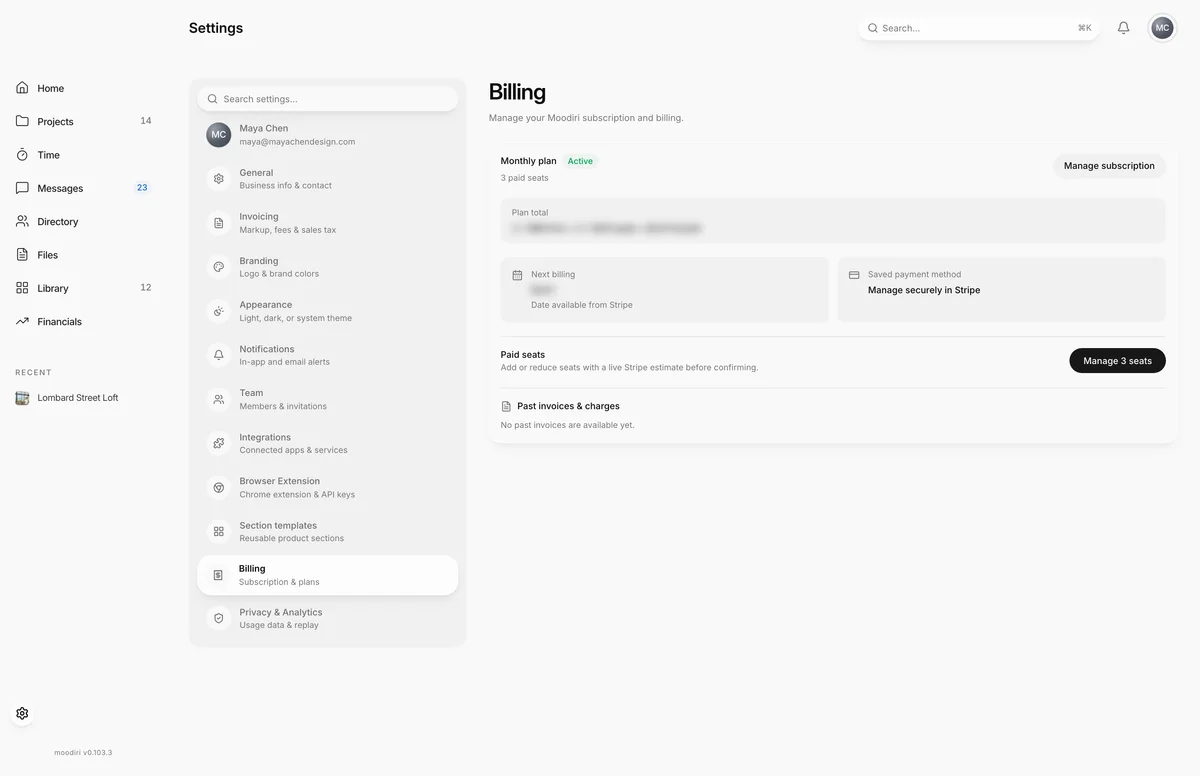Focus the Search settings field
The height and width of the screenshot is (776, 1200).
(x=328, y=99)
